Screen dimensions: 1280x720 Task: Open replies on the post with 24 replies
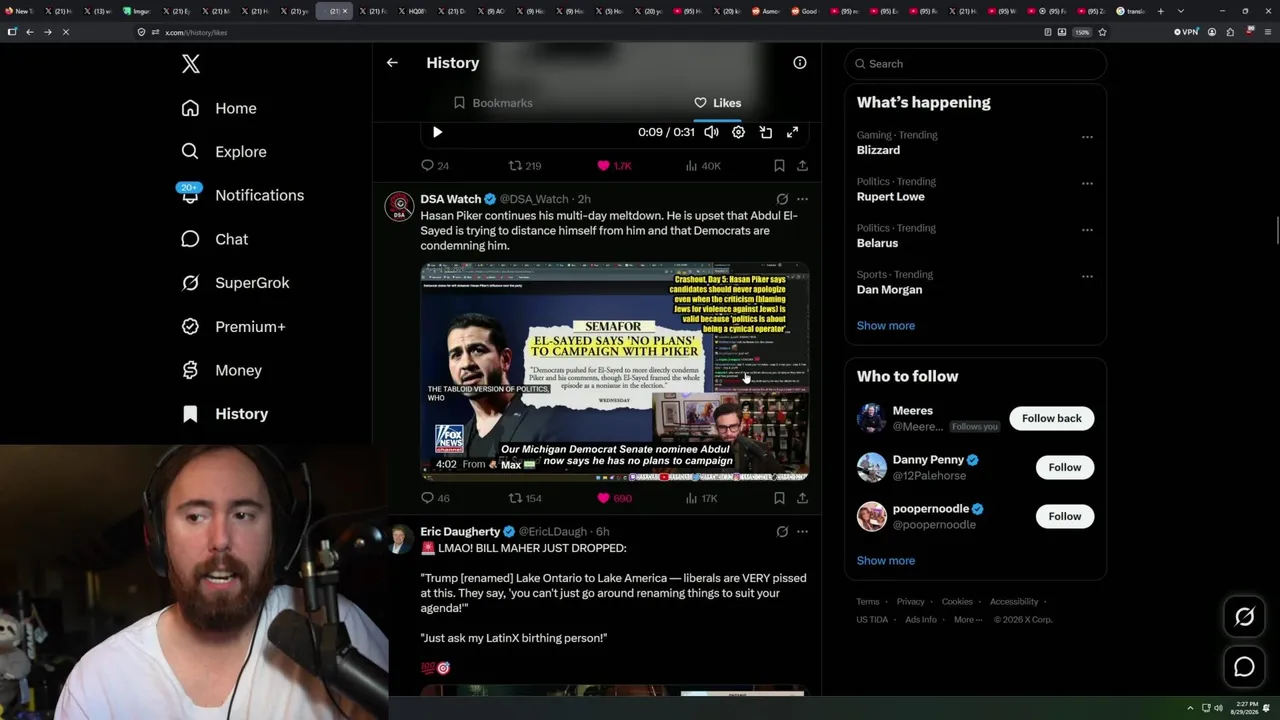435,166
